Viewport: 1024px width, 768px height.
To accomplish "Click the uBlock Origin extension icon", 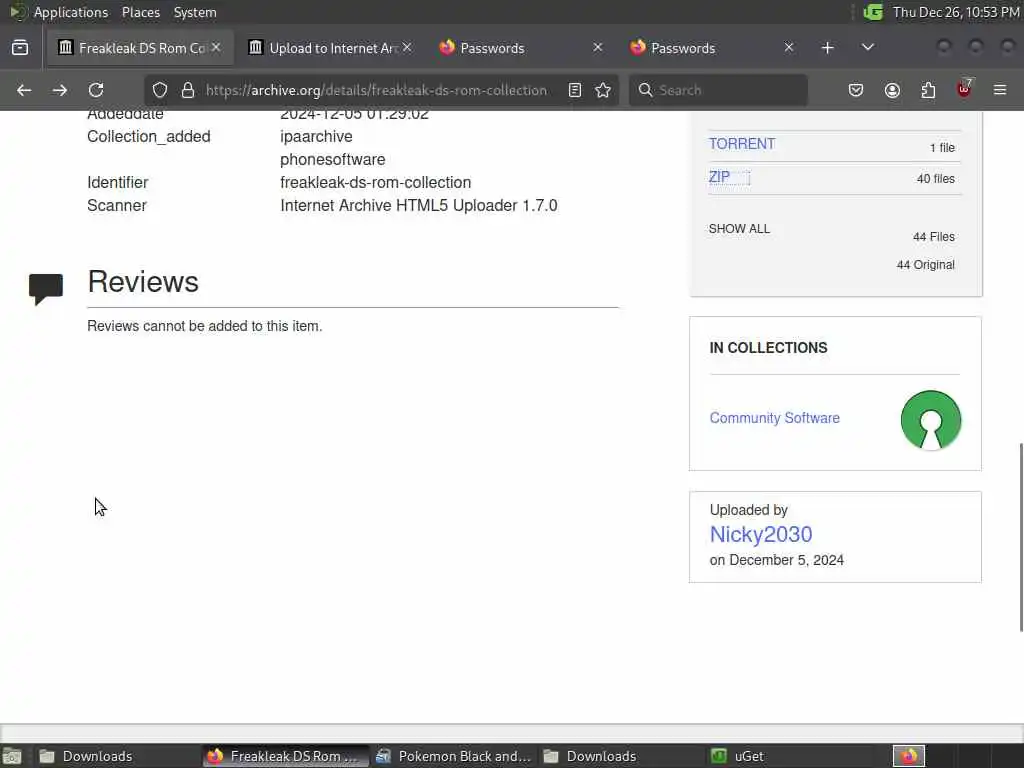I will 964,89.
